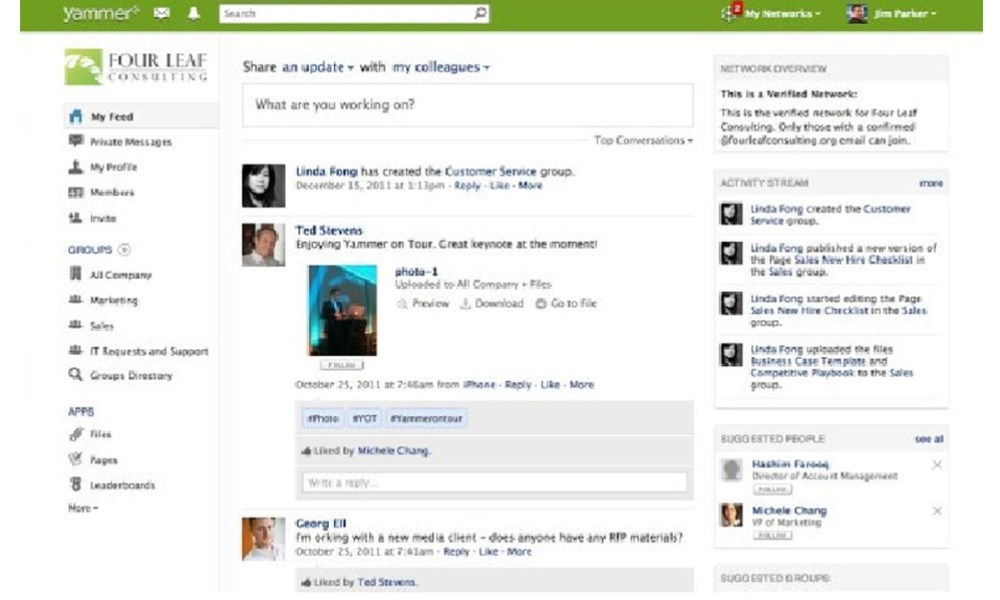Click the Groups Directory magnifier icon
This screenshot has width=1000, height=600.
75,374
